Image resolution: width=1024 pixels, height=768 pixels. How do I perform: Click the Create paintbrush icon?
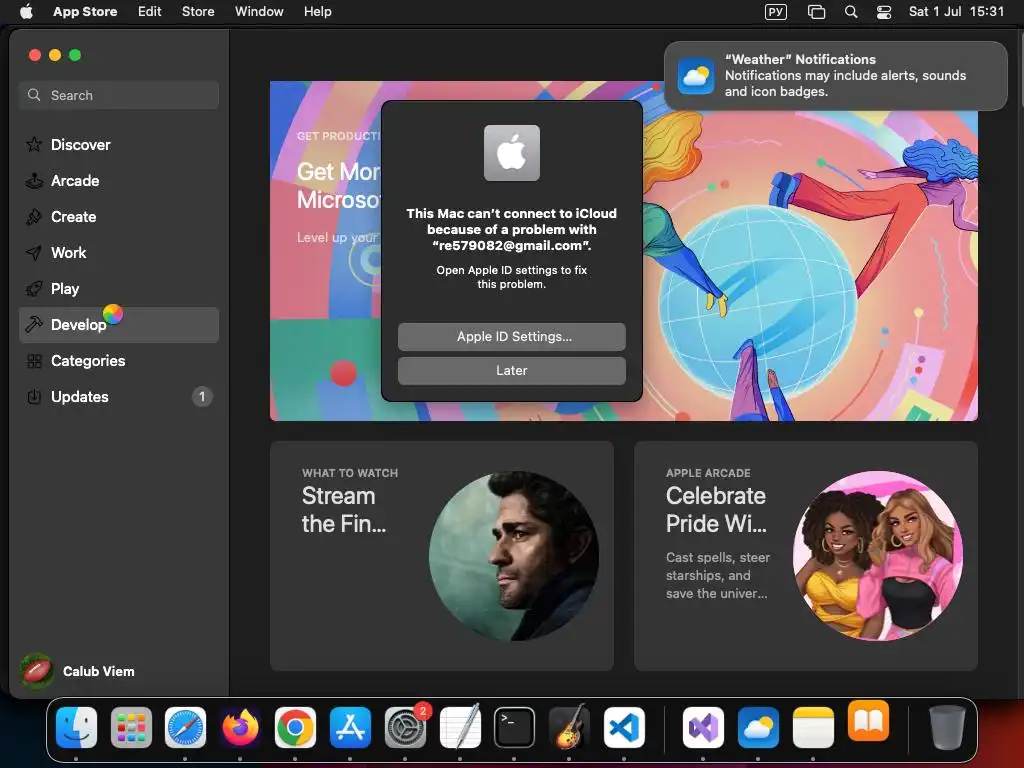pyautogui.click(x=34, y=217)
